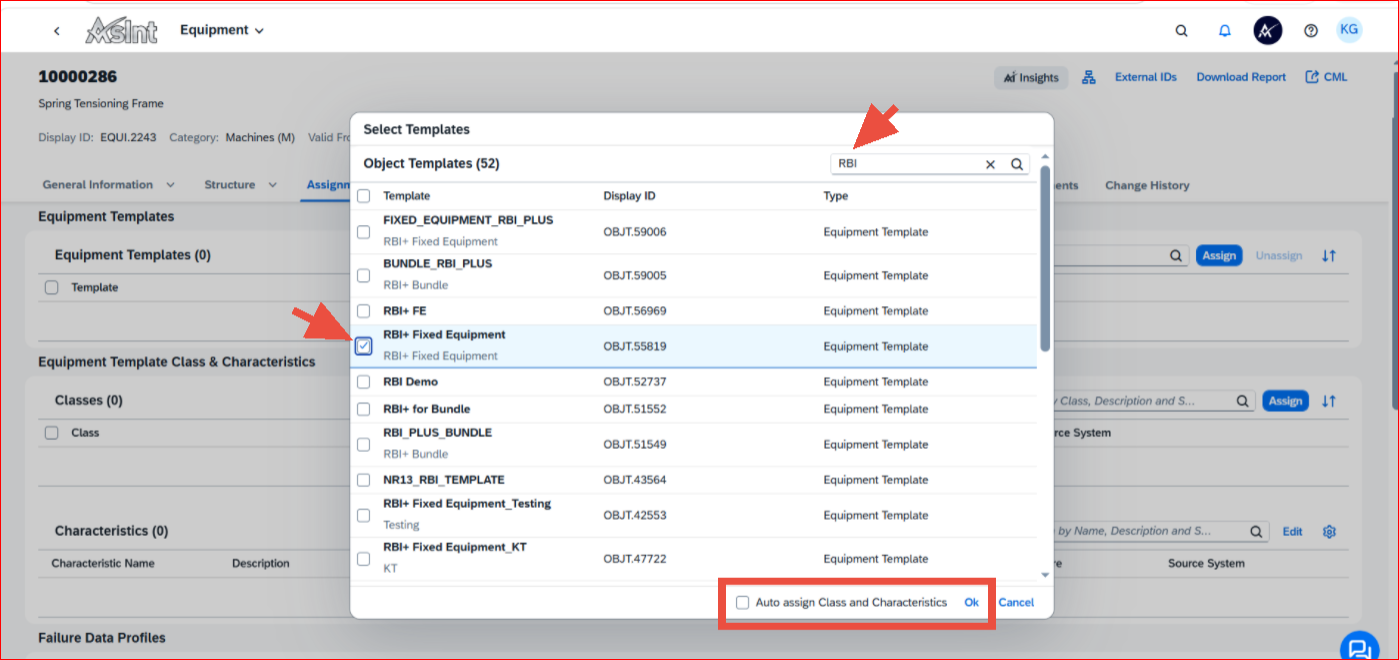Edit characteristics link

(x=1293, y=531)
